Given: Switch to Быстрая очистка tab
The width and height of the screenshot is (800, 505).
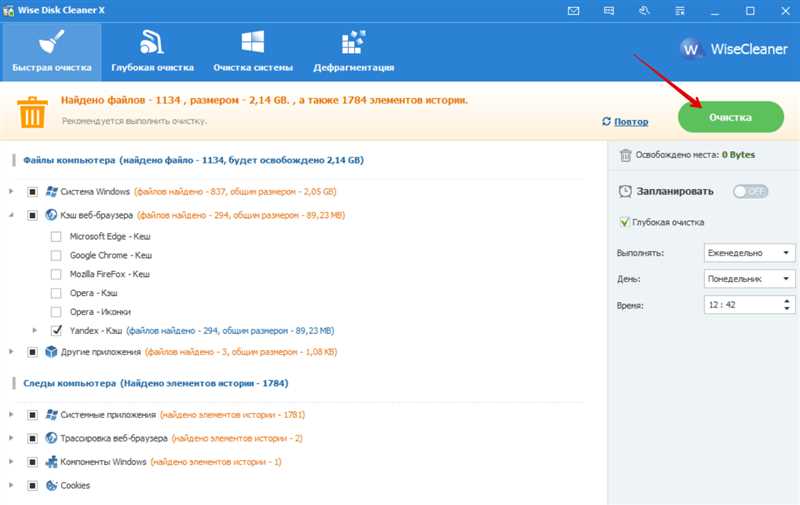Looking at the screenshot, I should pyautogui.click(x=52, y=52).
